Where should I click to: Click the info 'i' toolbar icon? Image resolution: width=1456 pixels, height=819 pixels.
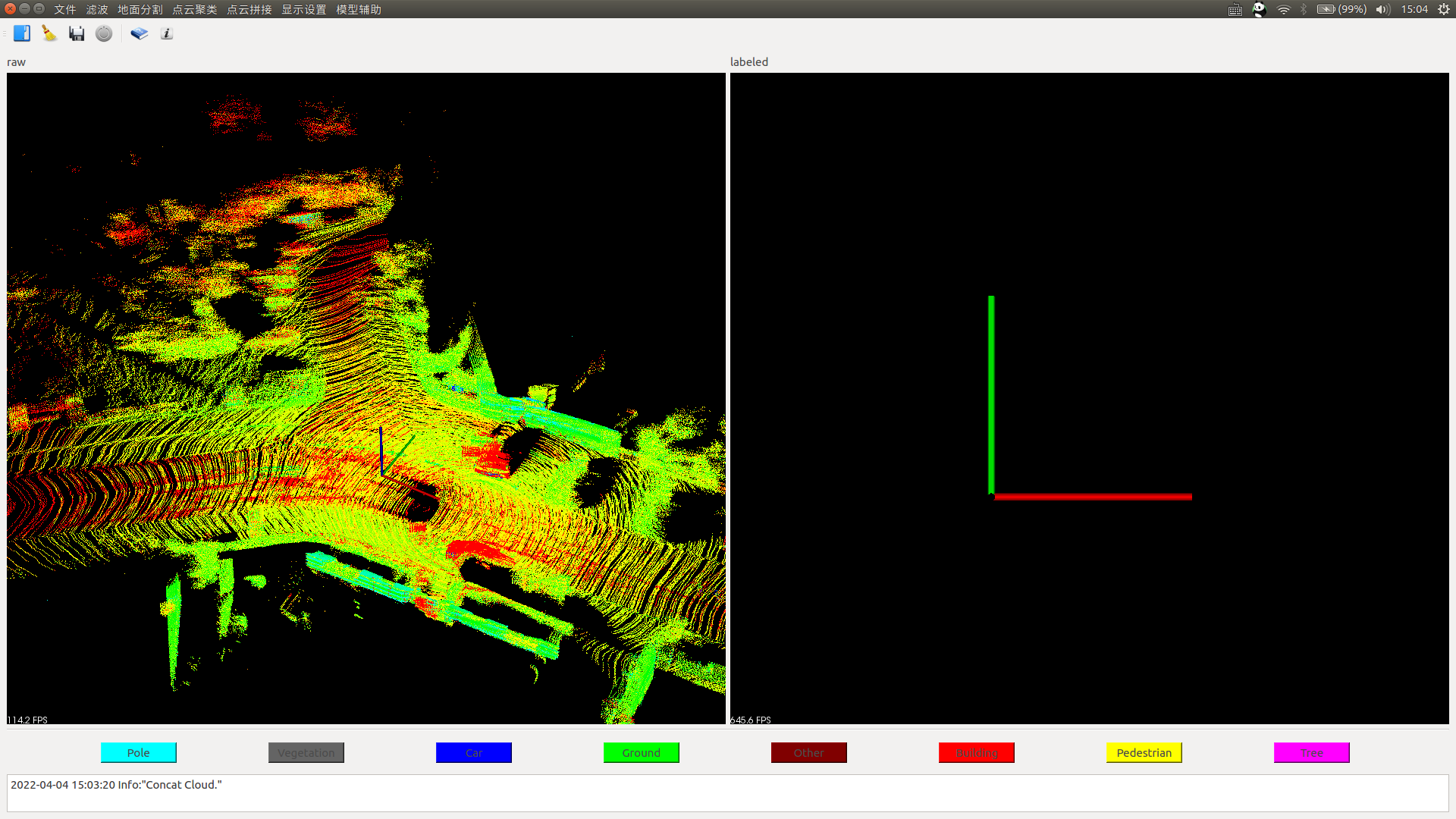[x=167, y=33]
